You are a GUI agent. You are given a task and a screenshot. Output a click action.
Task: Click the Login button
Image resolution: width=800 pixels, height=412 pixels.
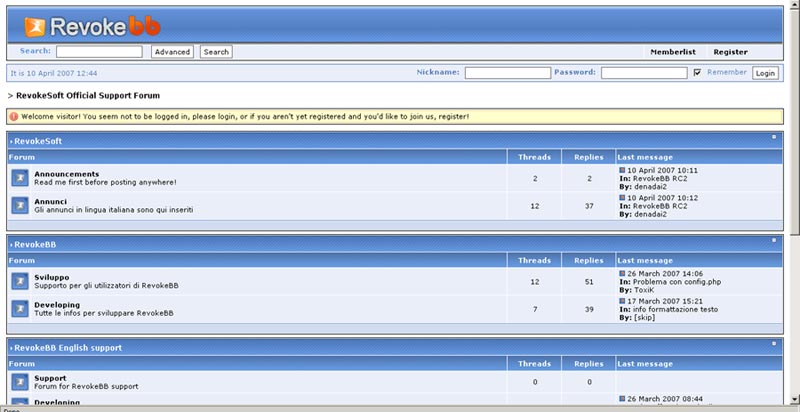[x=765, y=73]
